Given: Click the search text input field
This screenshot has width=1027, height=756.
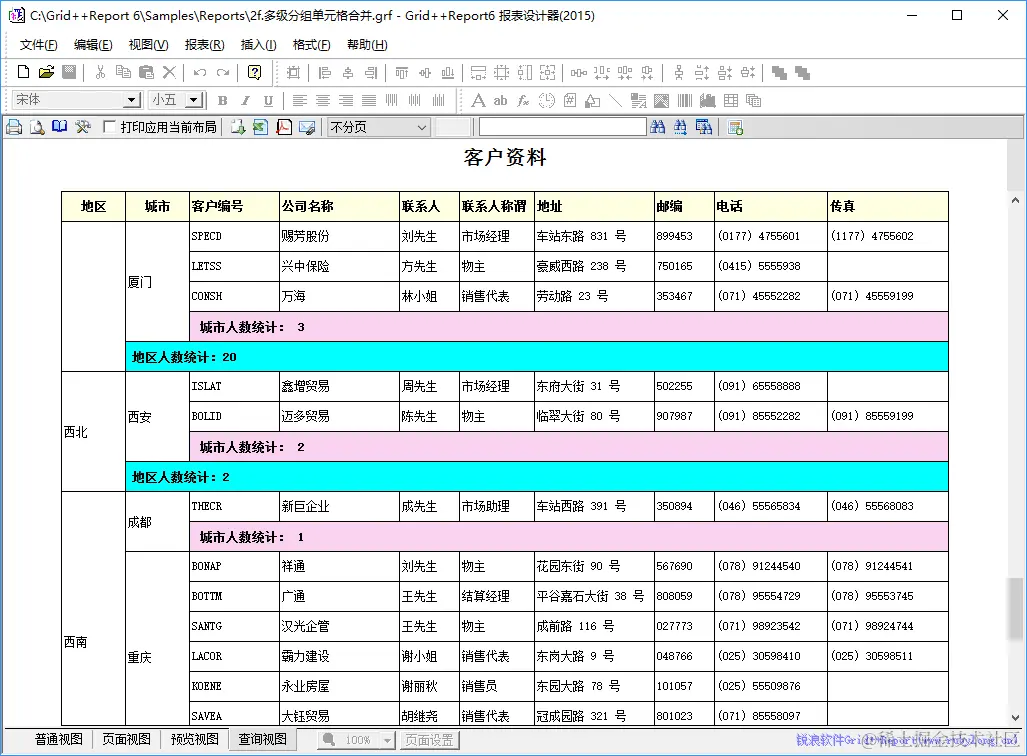Looking at the screenshot, I should [562, 127].
